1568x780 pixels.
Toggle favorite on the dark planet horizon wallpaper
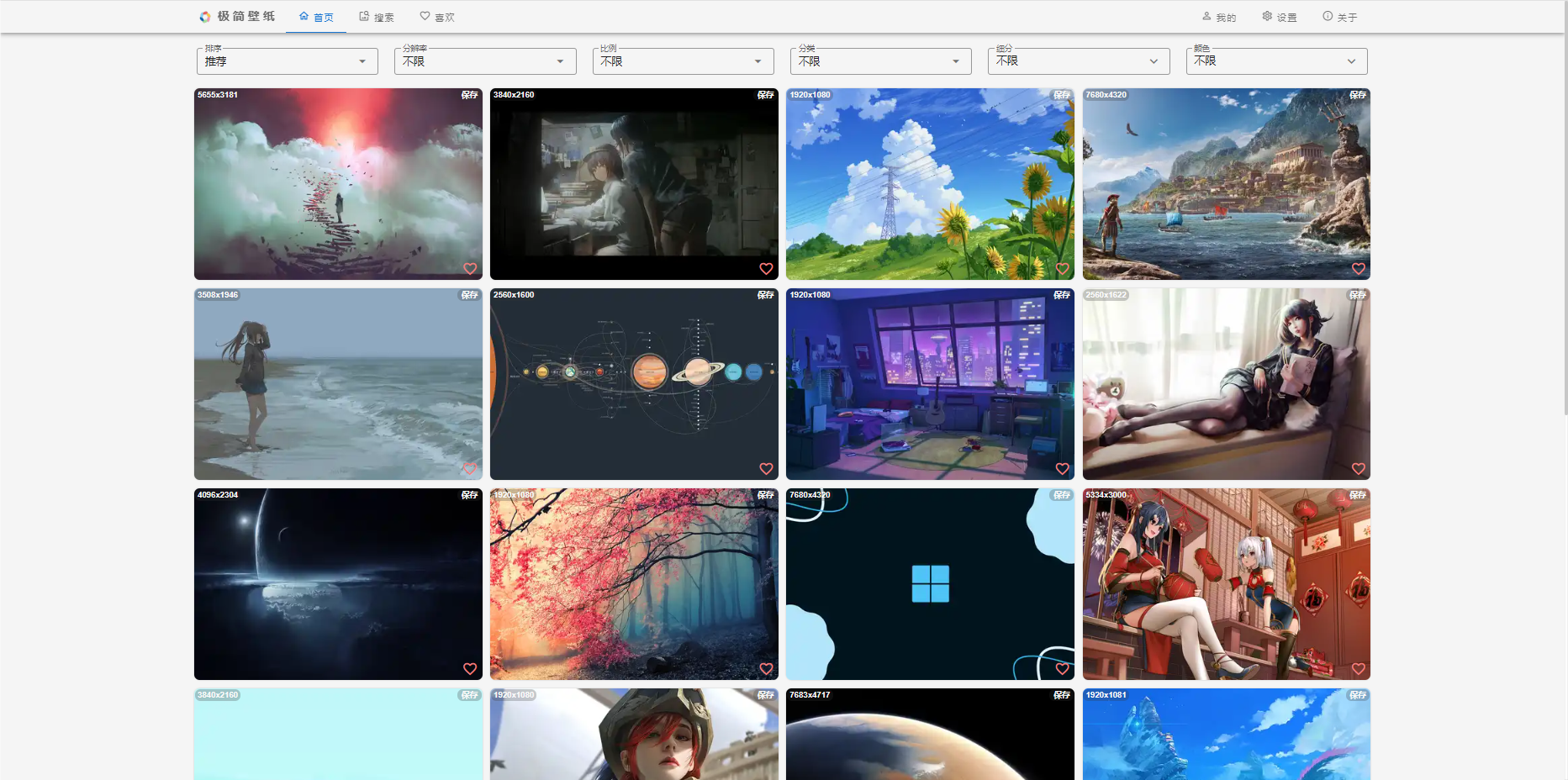point(470,669)
